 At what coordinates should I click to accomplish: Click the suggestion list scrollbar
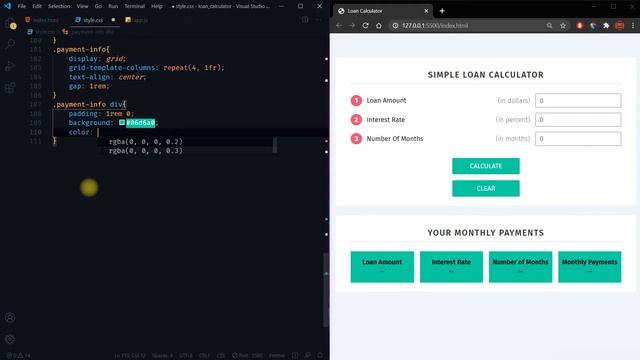[x=275, y=145]
